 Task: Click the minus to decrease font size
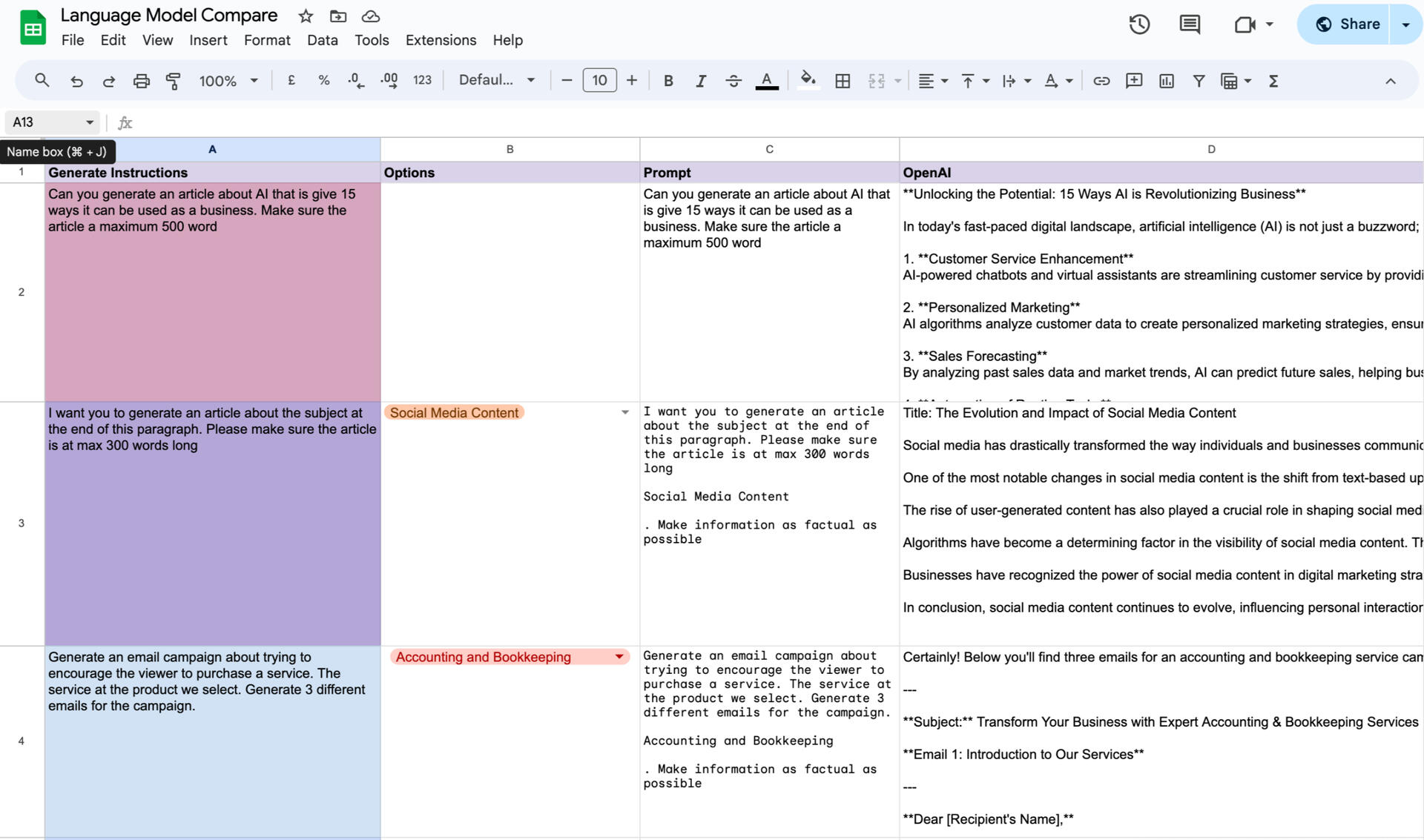[567, 80]
